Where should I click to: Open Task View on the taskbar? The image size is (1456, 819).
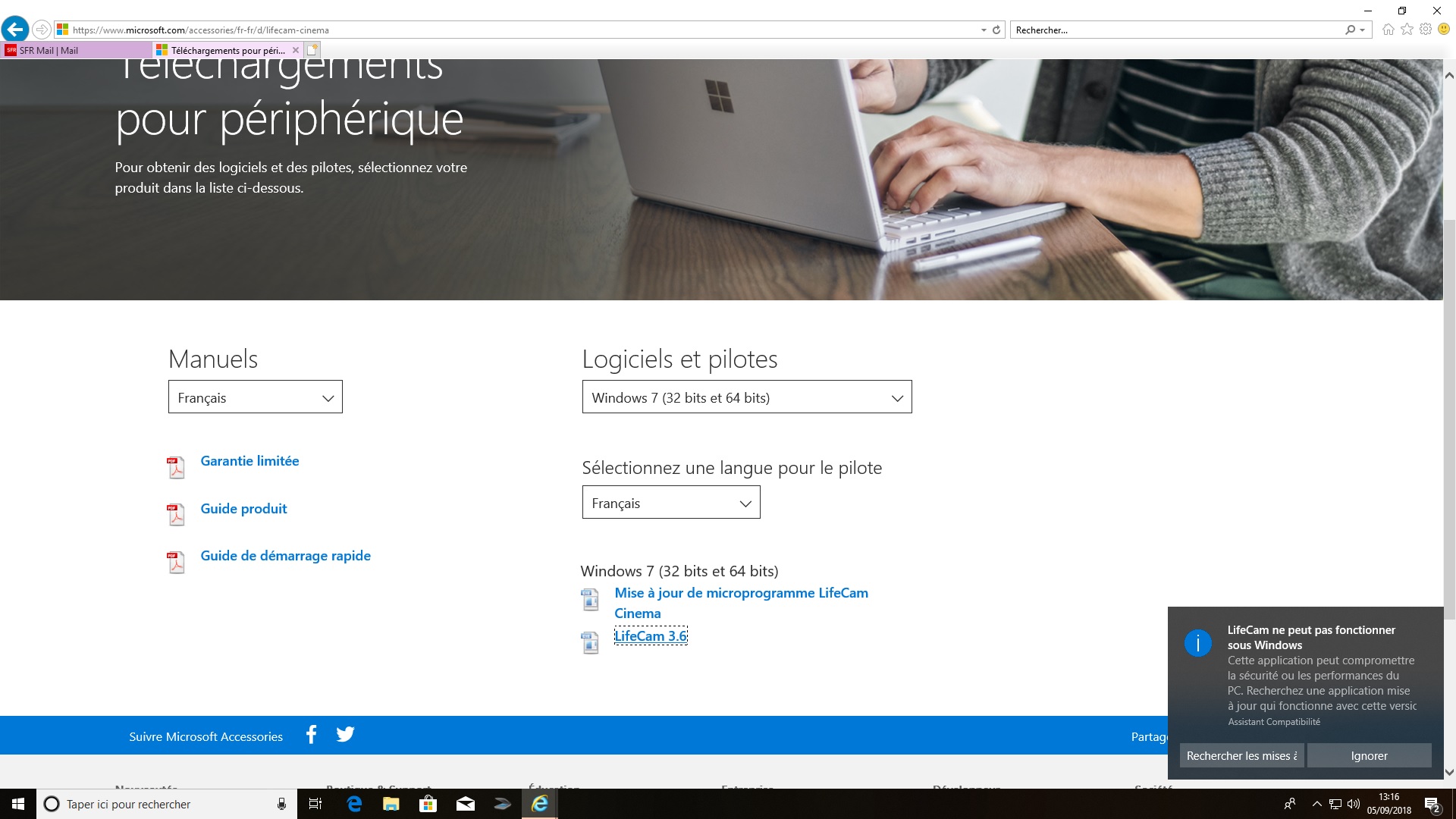tap(315, 804)
